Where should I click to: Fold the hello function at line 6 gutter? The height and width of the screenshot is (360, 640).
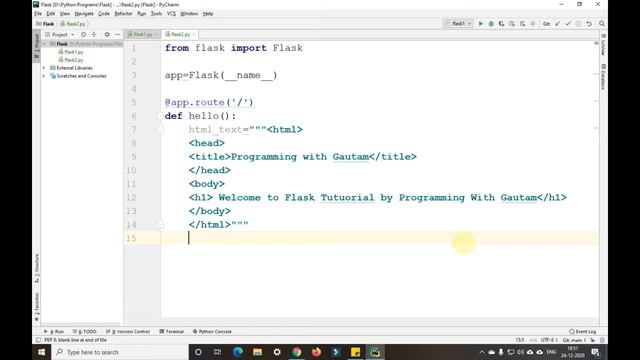160,116
